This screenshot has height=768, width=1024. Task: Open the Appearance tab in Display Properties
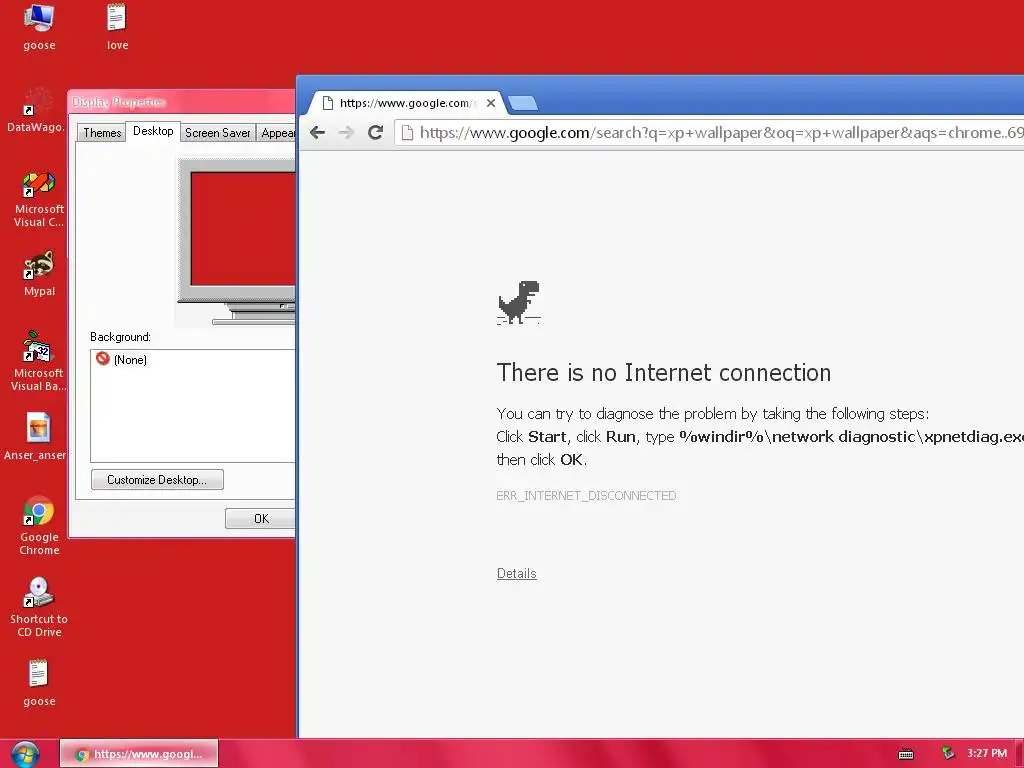pos(277,133)
